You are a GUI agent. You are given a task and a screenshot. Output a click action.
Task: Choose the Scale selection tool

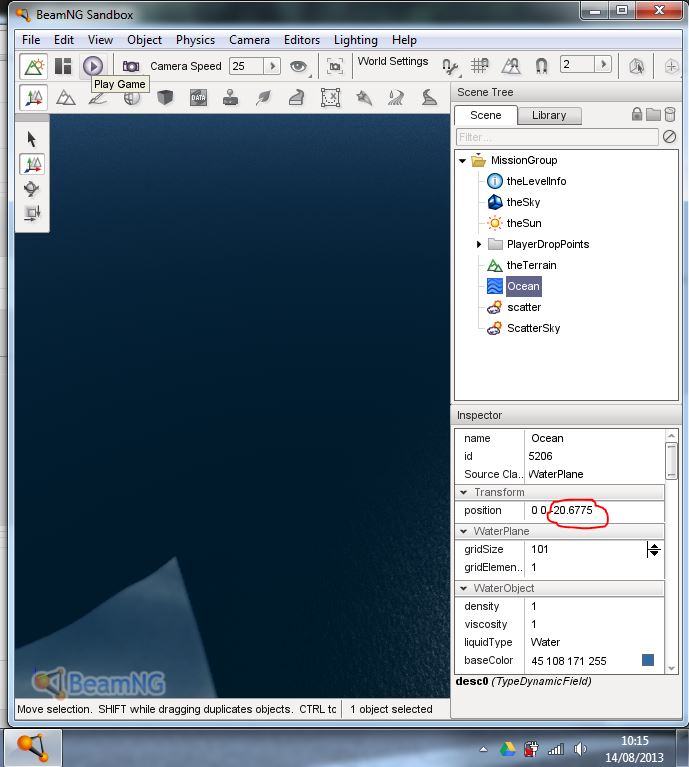32,213
